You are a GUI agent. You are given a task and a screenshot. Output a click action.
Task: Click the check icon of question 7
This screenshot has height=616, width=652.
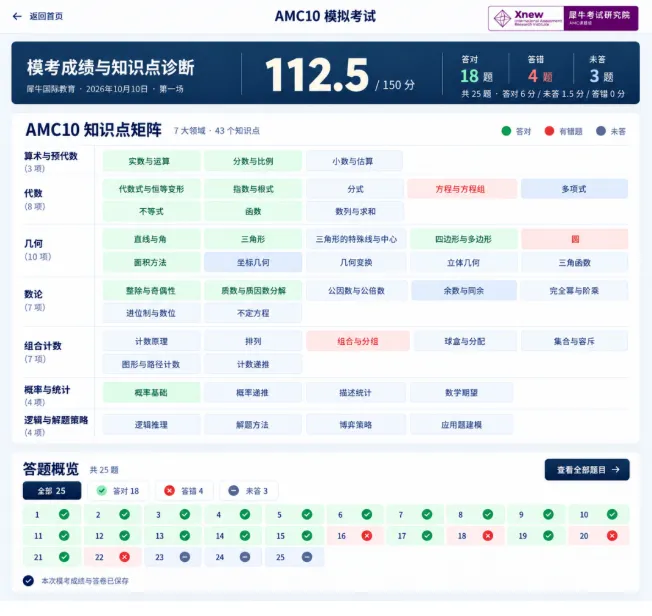427,515
